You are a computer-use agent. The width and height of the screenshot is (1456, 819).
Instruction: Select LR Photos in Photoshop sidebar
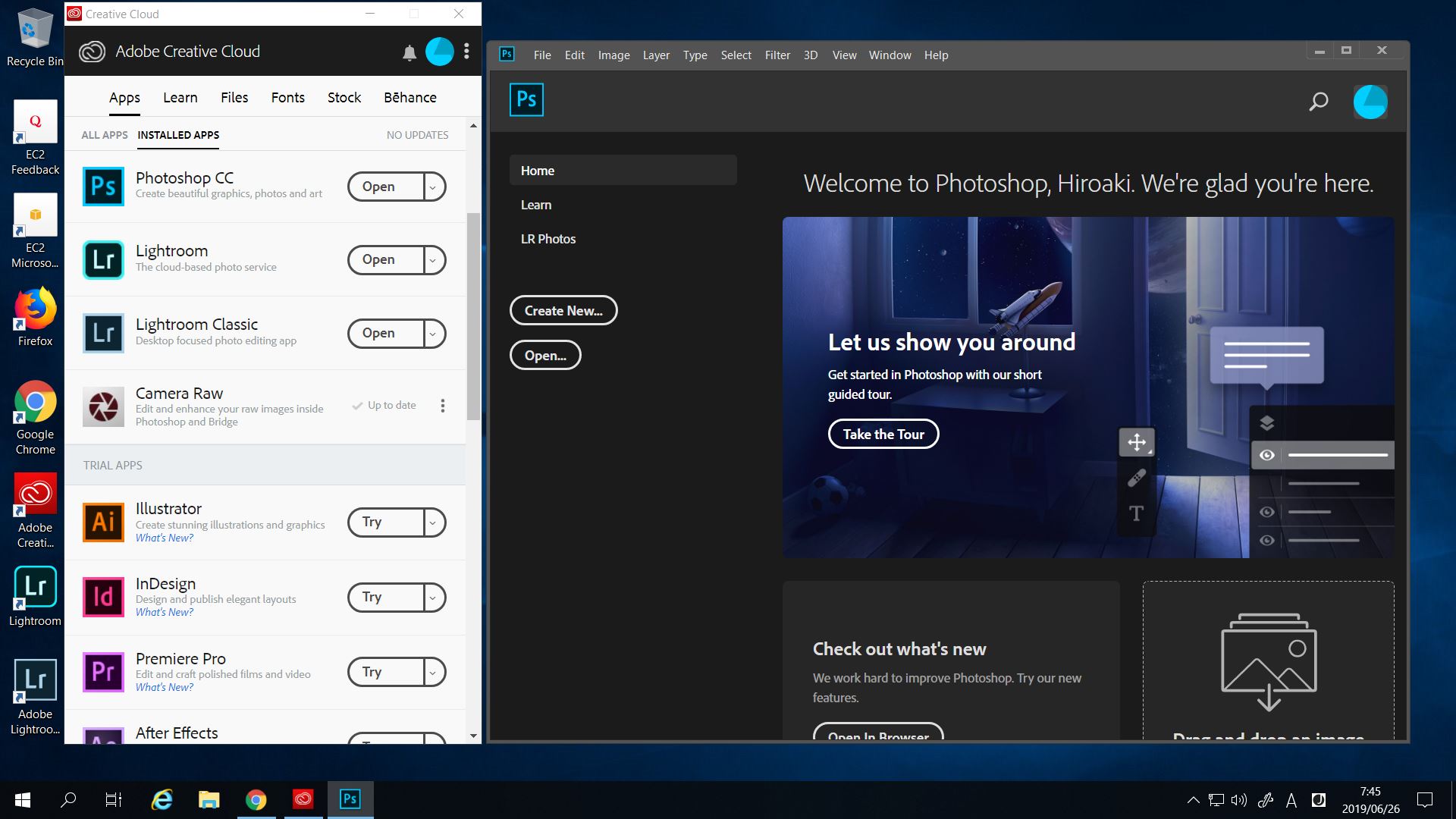548,239
